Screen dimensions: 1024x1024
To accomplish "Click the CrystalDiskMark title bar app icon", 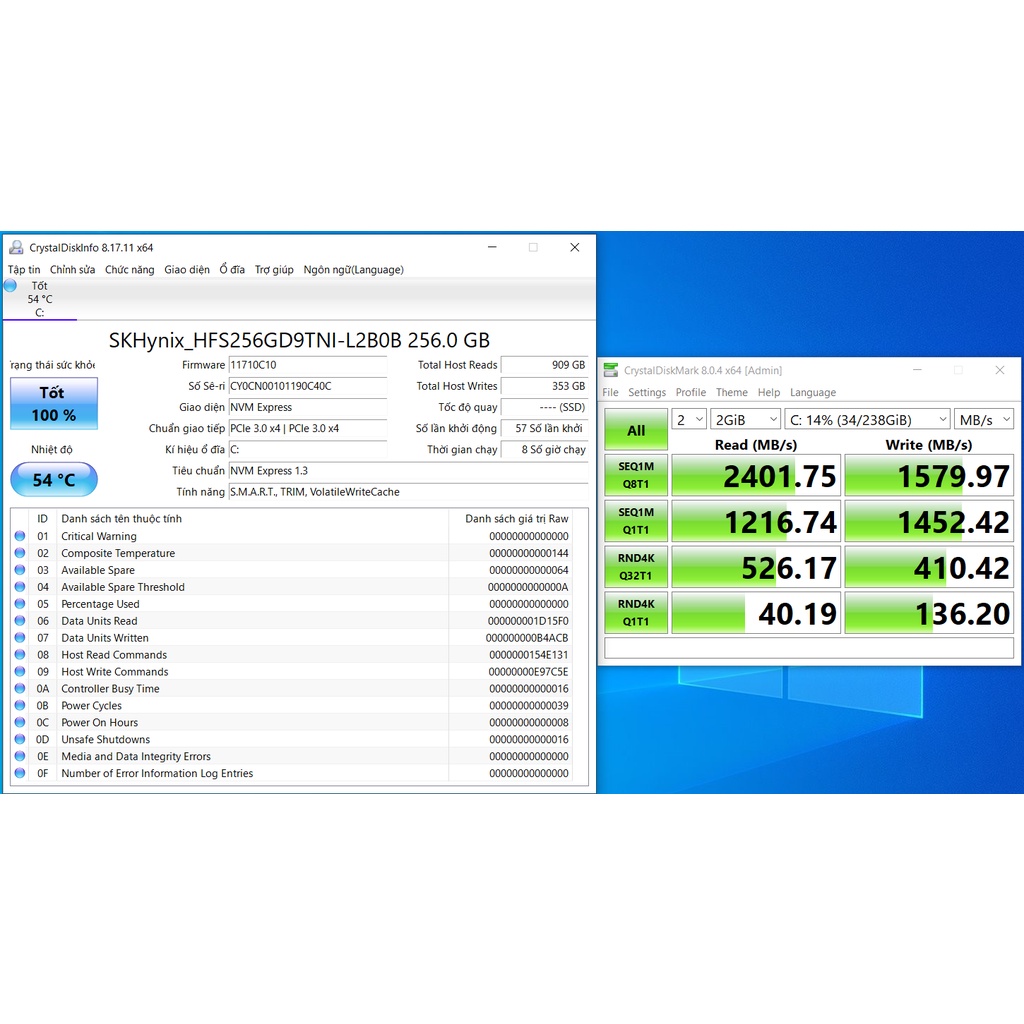I will [x=611, y=371].
